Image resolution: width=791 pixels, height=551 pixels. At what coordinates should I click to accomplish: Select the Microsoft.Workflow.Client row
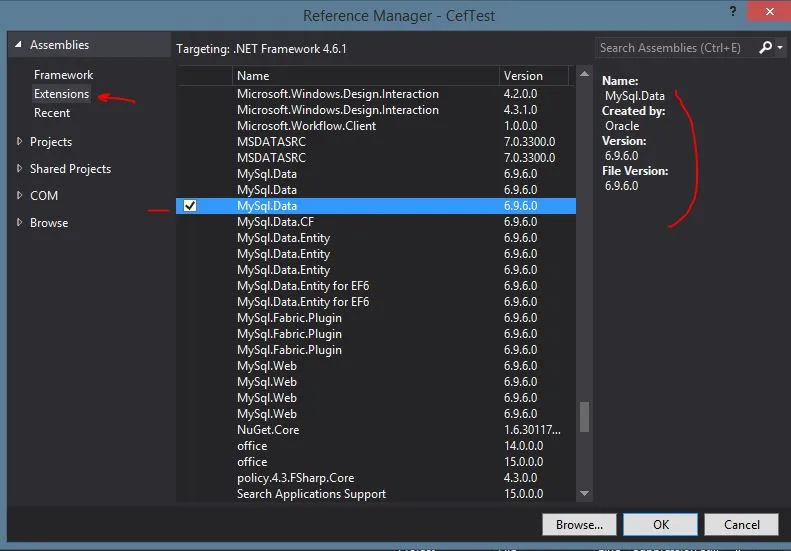376,126
